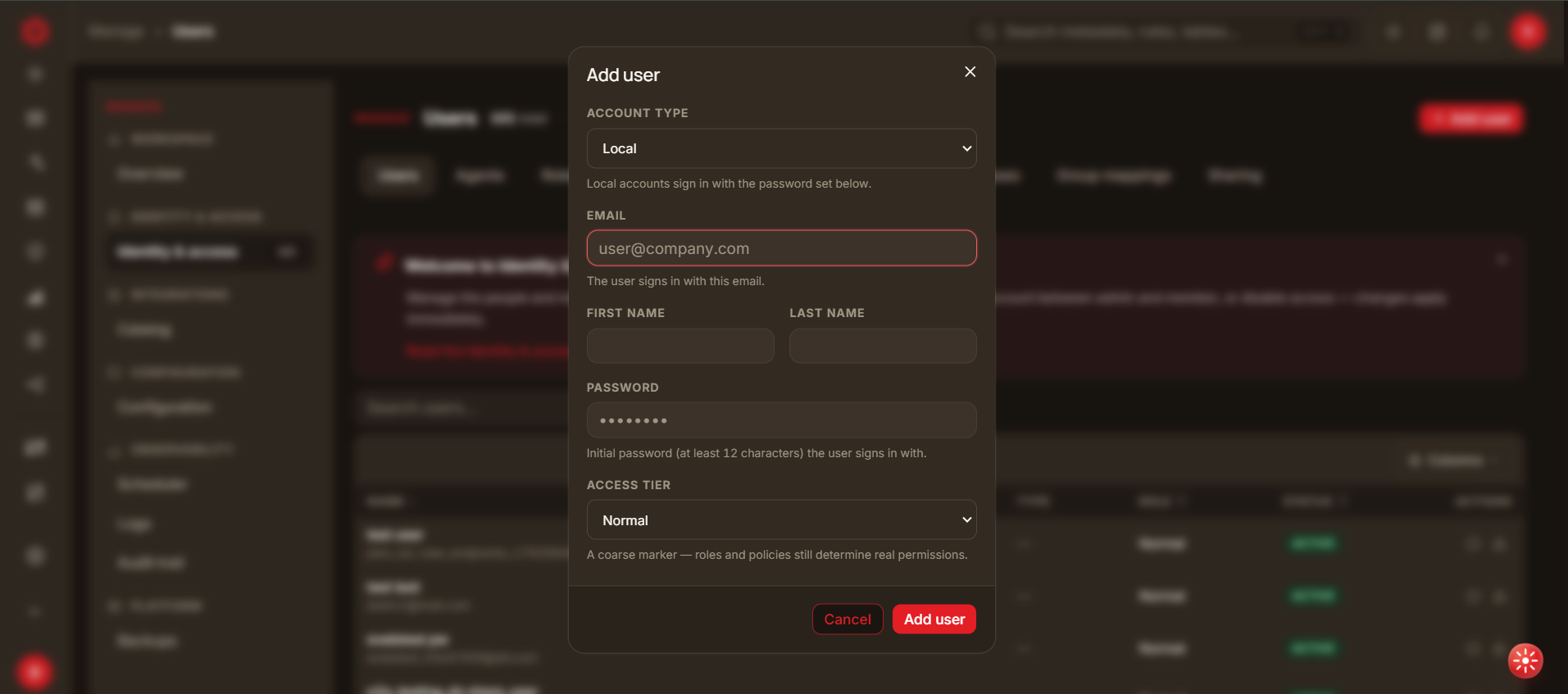Click the 'A coarse marker' description text
The width and height of the screenshot is (1568, 694).
coord(777,555)
